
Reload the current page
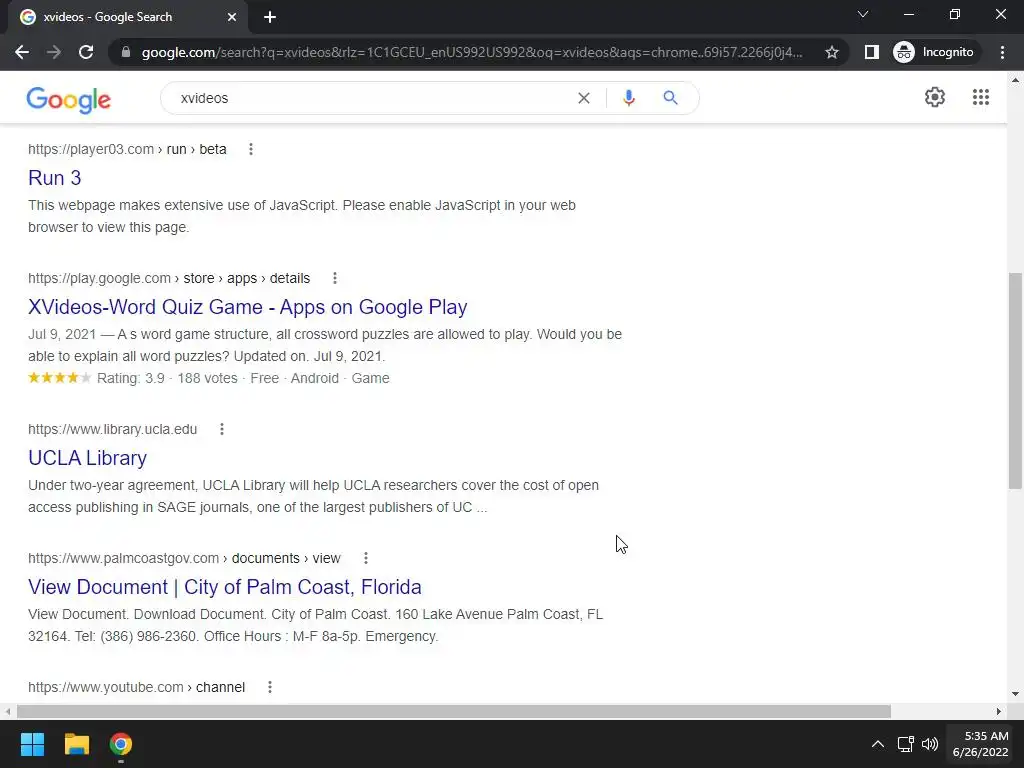point(86,52)
